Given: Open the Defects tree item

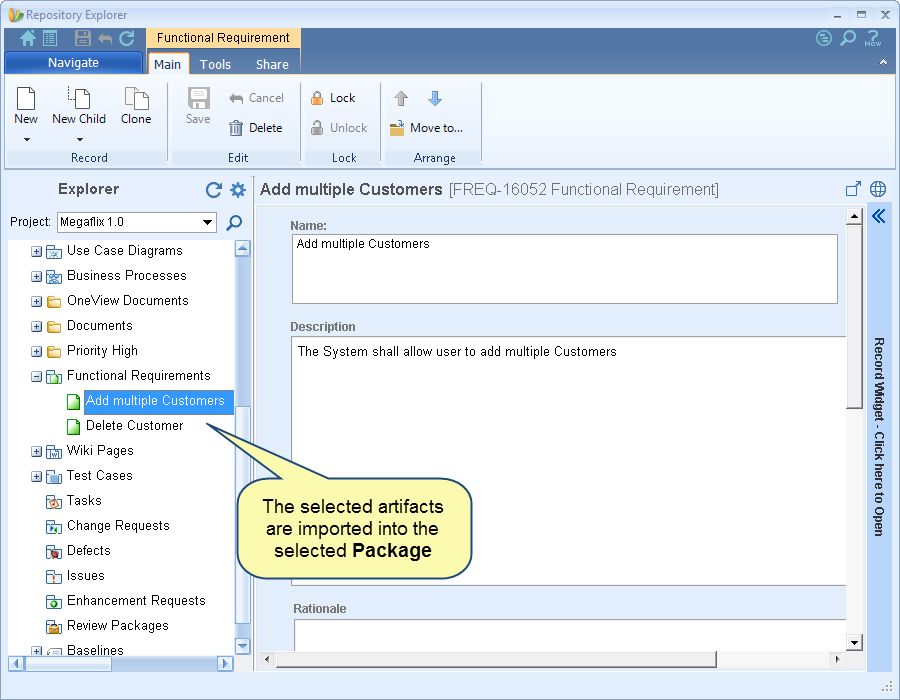Looking at the screenshot, I should point(88,551).
